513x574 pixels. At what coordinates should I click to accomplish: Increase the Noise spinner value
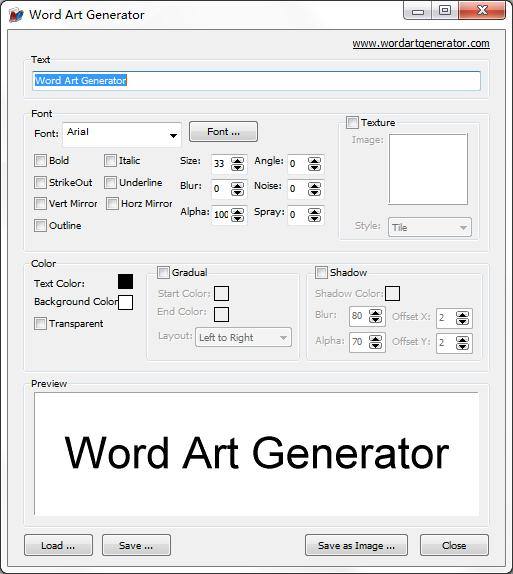point(314,186)
